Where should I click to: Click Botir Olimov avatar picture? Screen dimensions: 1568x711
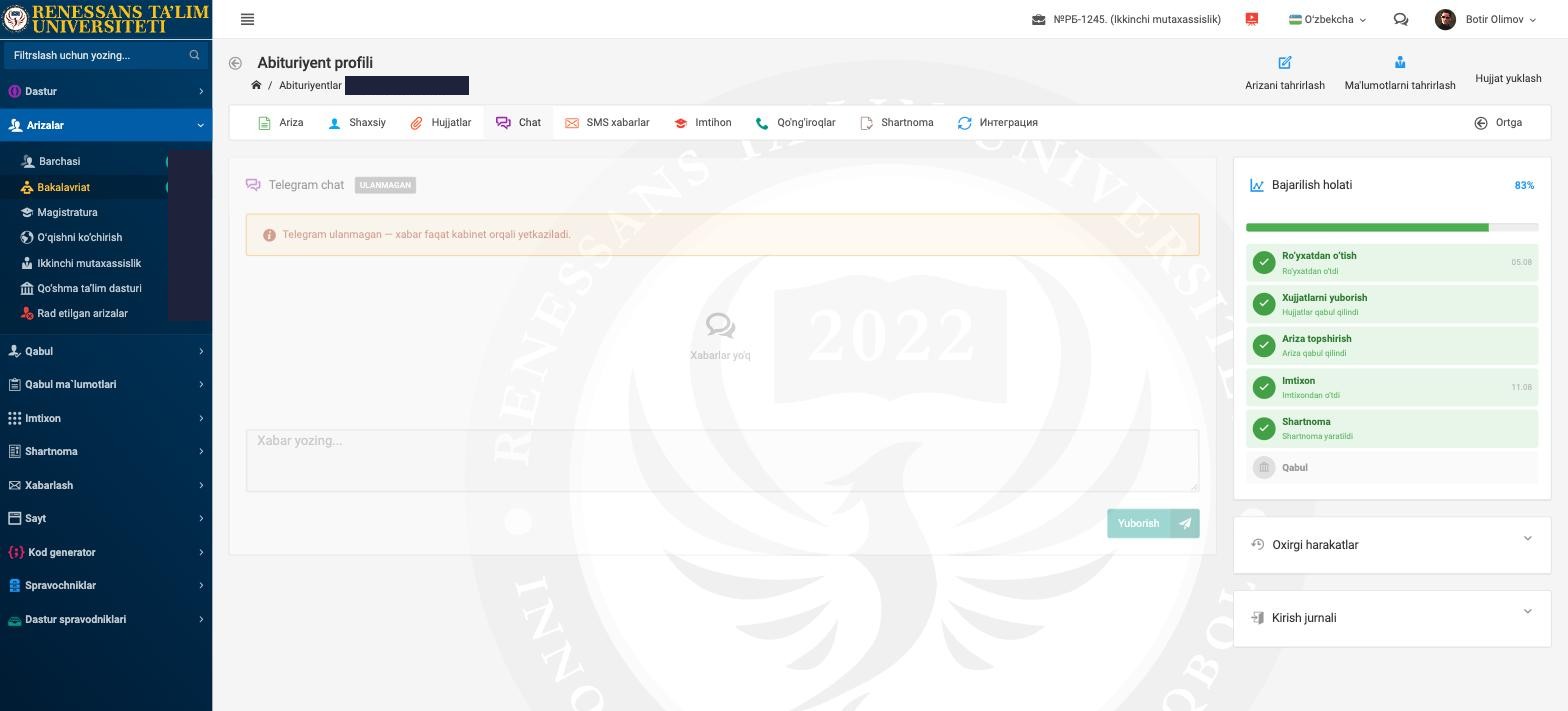[x=1445, y=19]
